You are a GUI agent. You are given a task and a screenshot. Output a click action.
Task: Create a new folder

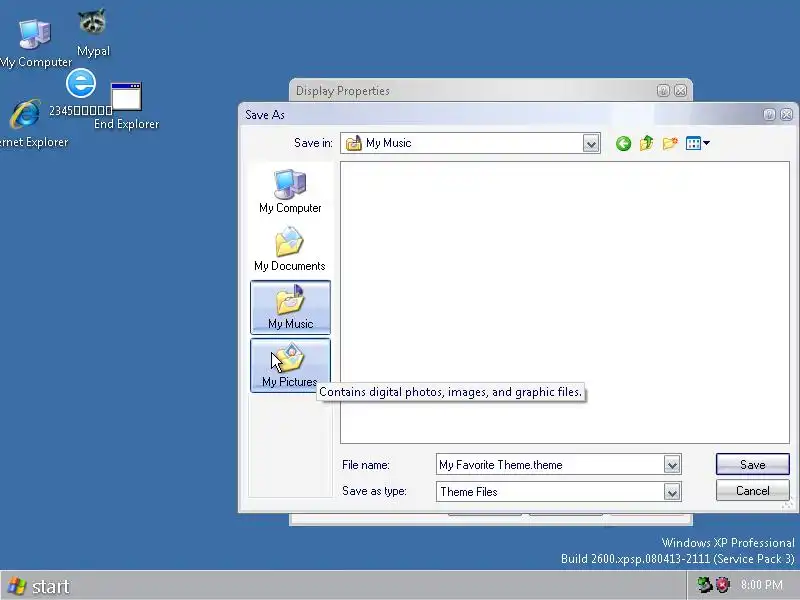click(x=670, y=143)
